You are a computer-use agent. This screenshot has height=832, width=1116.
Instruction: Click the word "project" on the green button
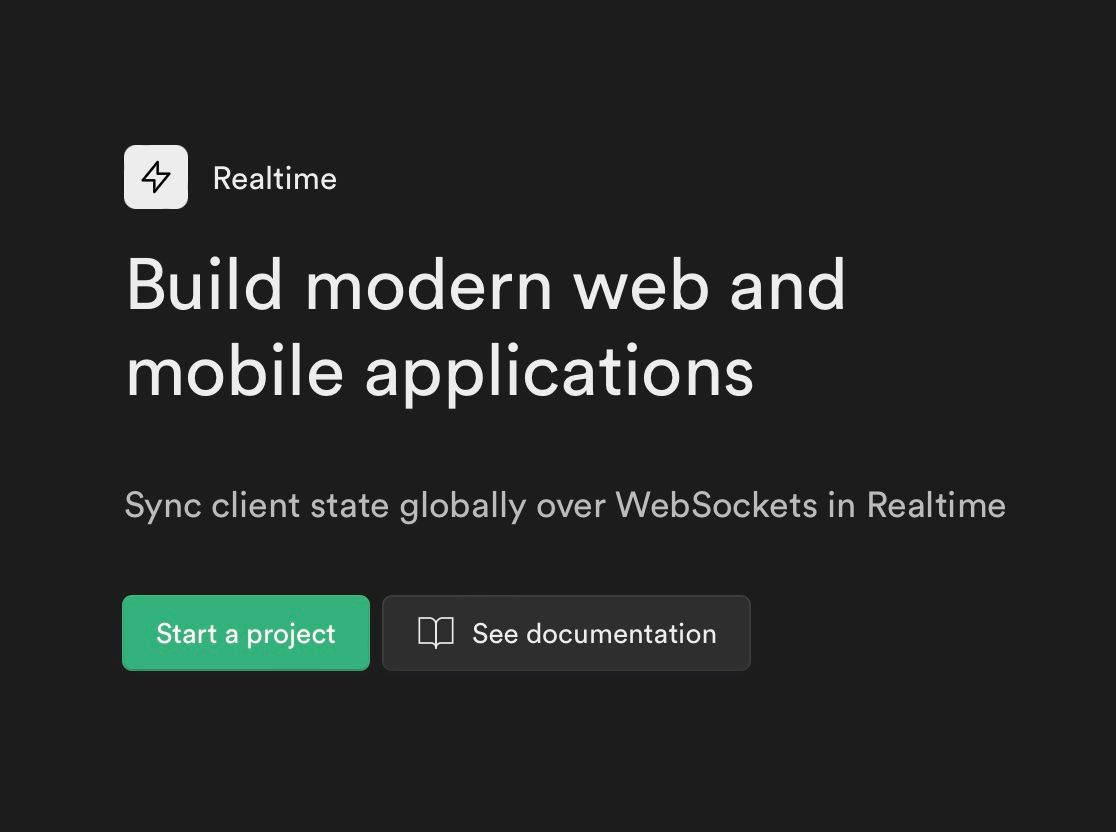291,635
